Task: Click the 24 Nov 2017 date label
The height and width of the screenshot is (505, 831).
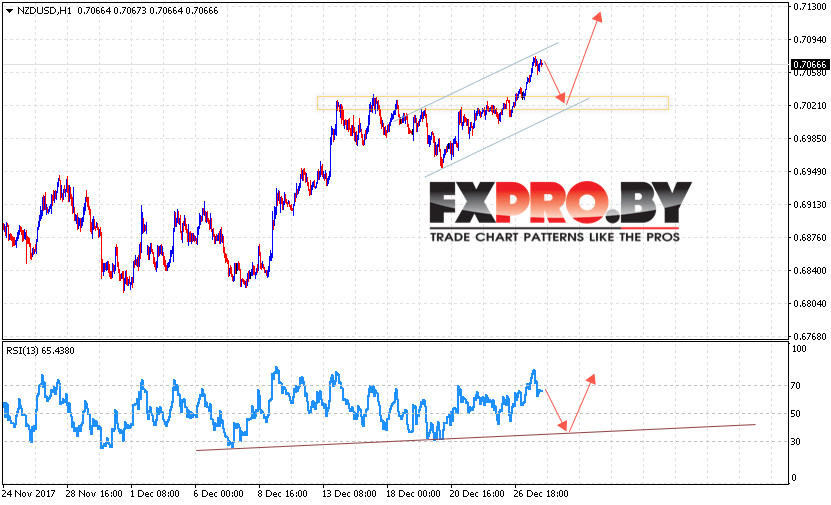Action: coord(29,493)
